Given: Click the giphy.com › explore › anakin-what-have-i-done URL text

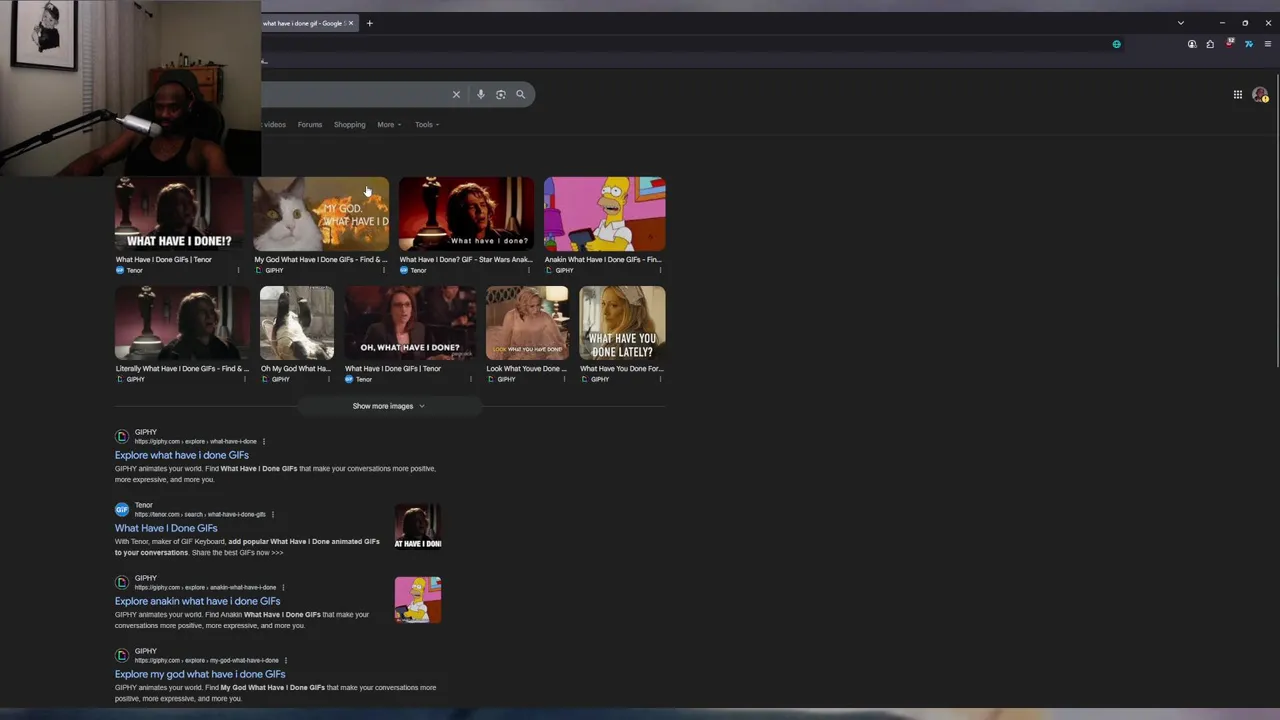Looking at the screenshot, I should tap(205, 587).
